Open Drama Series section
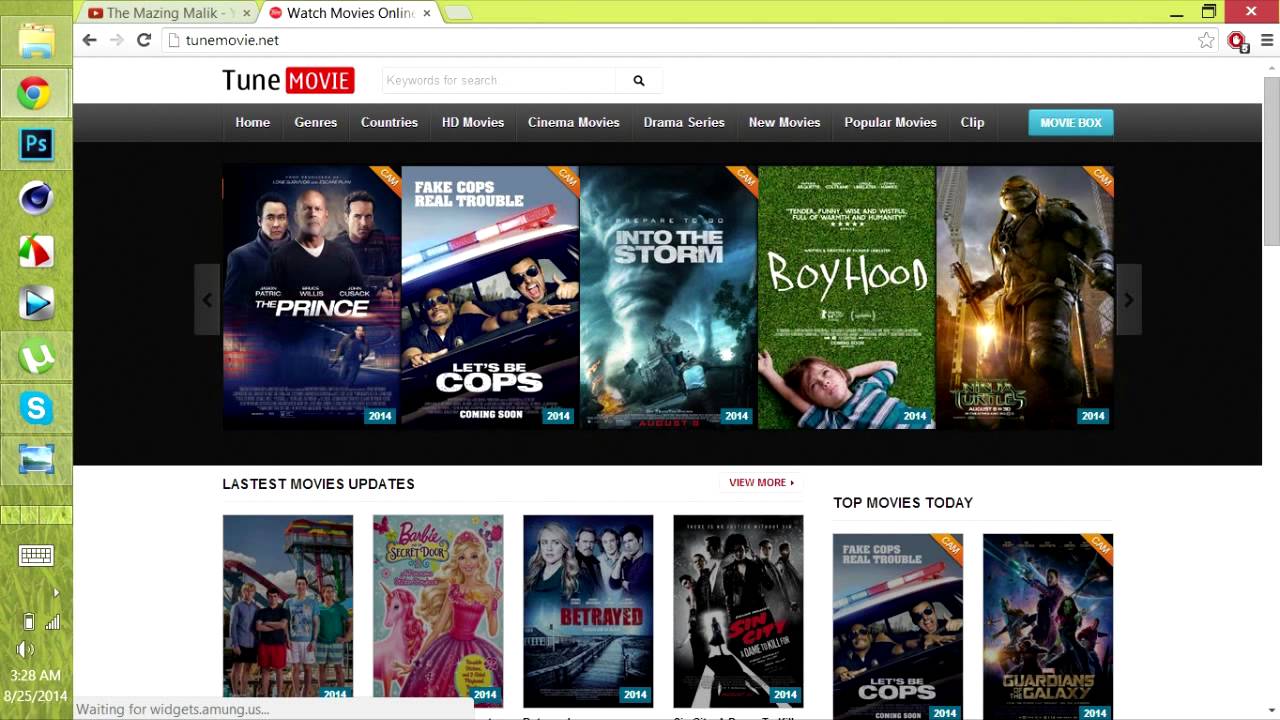1280x720 pixels. [684, 122]
